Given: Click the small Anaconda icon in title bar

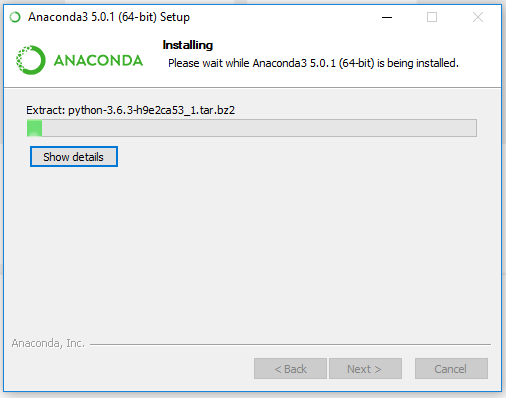Looking at the screenshot, I should 15,17.
